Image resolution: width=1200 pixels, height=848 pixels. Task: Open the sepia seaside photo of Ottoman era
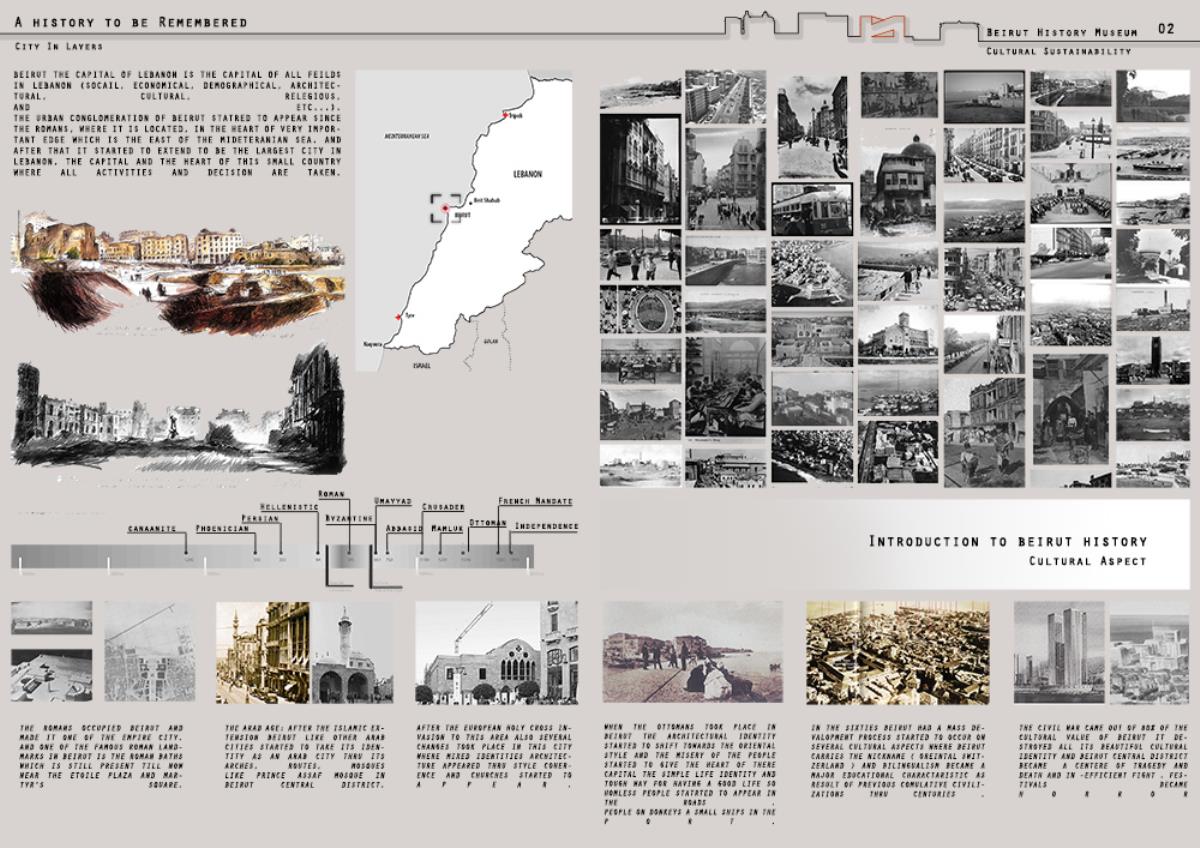coord(693,652)
